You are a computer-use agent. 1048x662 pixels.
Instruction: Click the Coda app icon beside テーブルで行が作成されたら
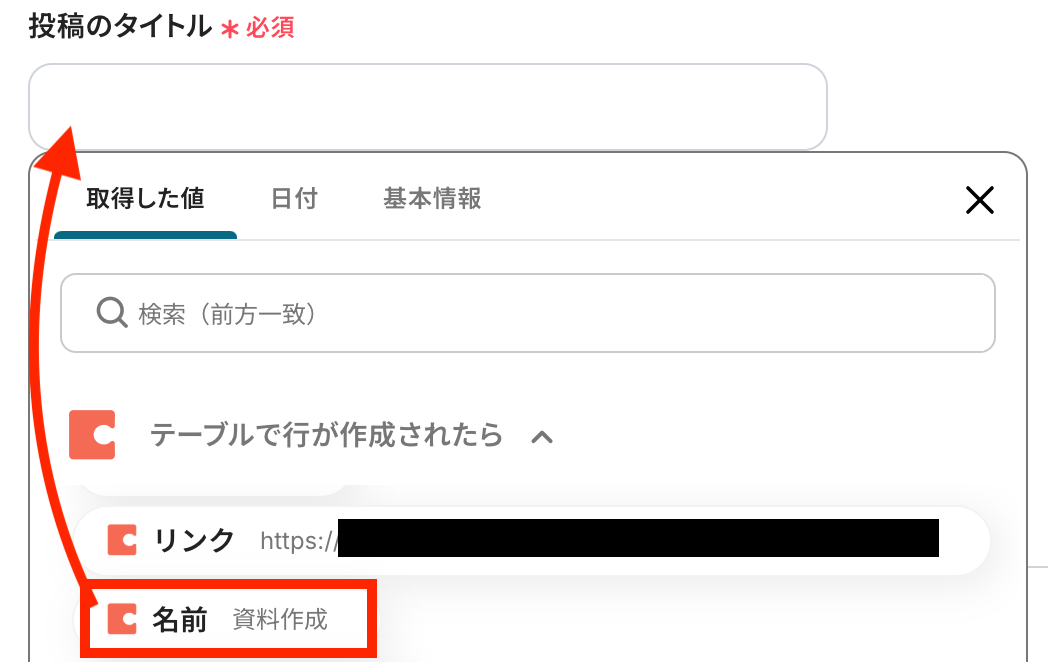92,435
